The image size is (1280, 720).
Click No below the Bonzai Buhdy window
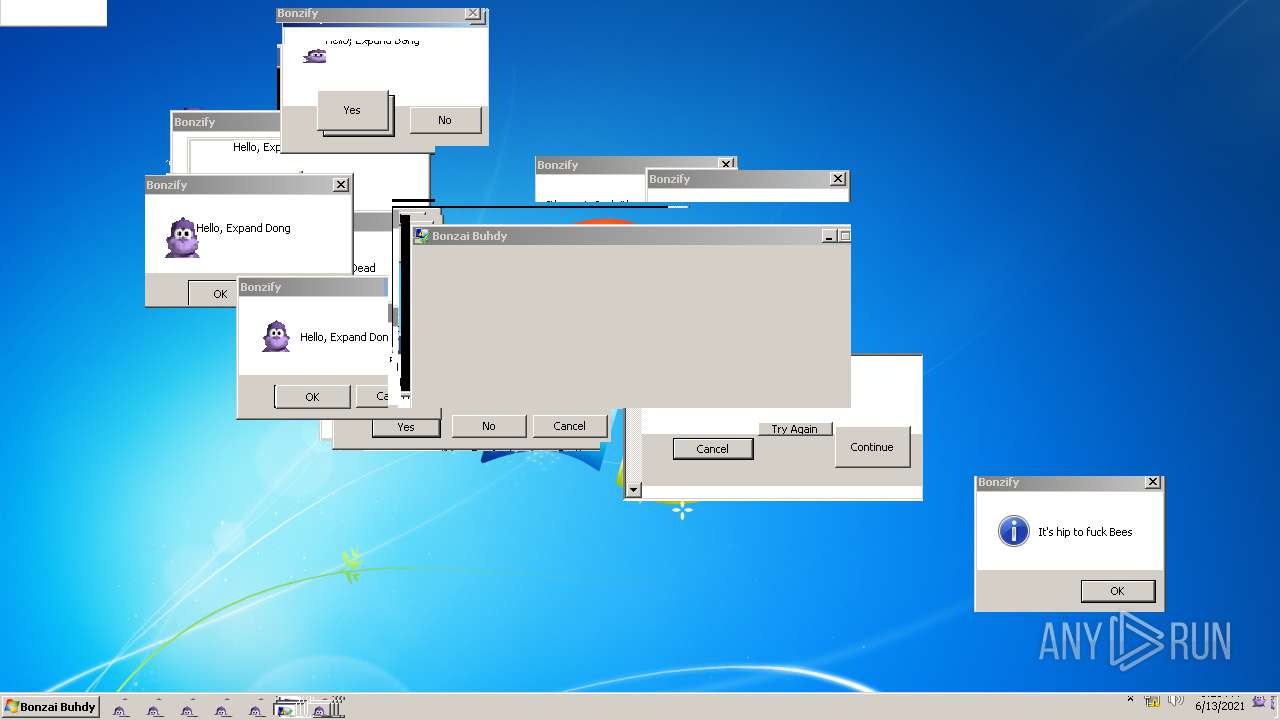[x=489, y=426]
